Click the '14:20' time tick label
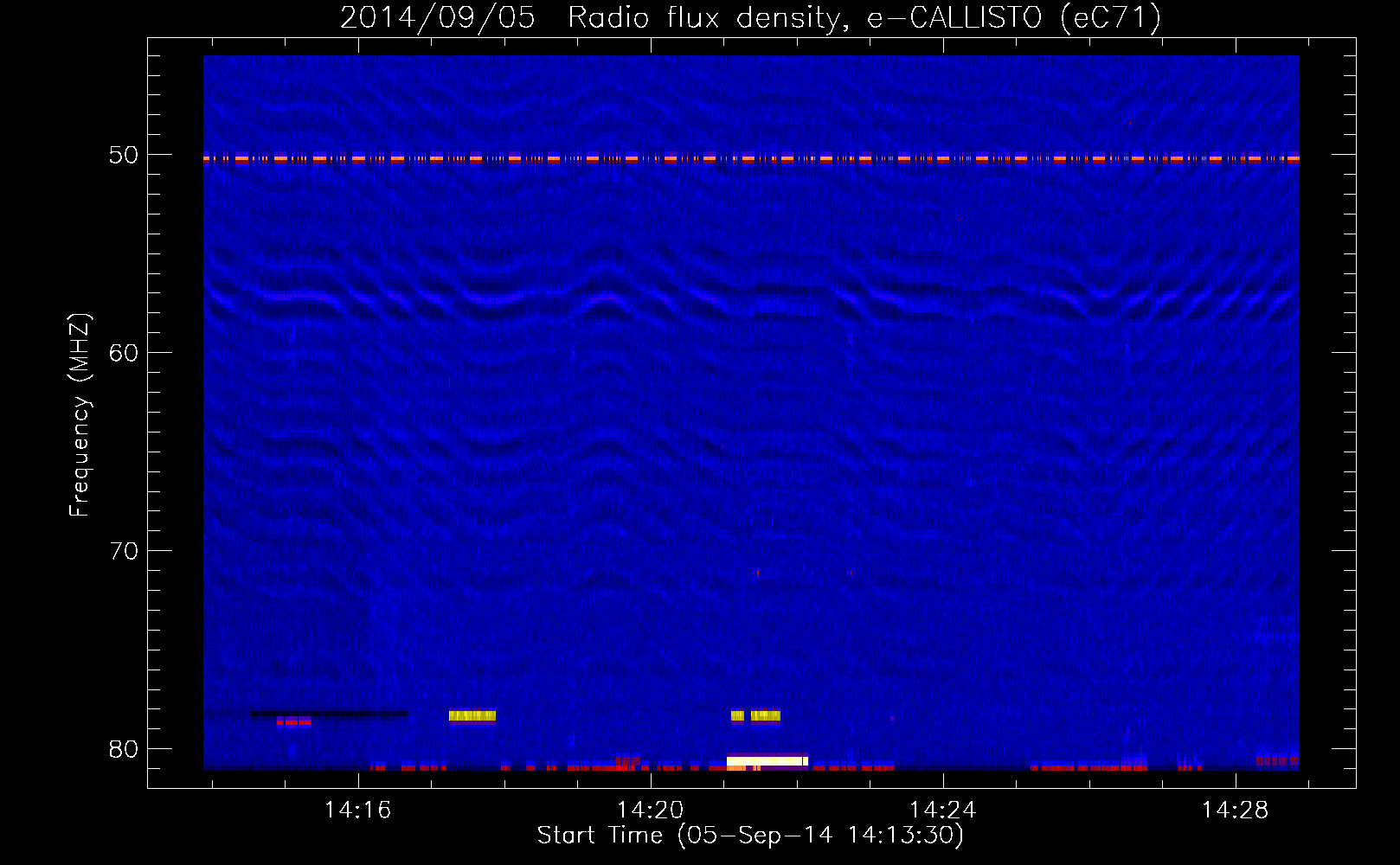This screenshot has height=865, width=1400. pos(650,811)
